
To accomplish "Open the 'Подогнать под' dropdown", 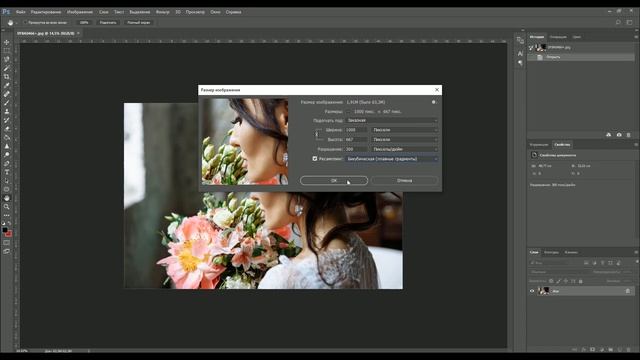I will (x=392, y=120).
